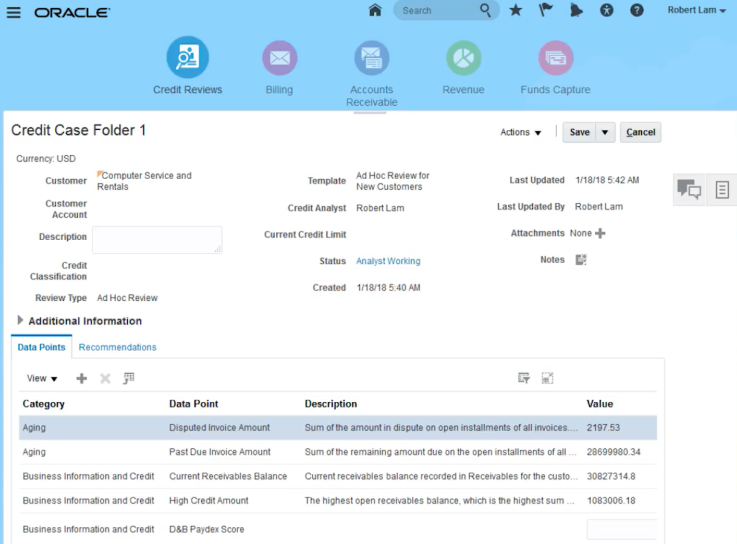The height and width of the screenshot is (544, 737).
Task: Add a data point with plus icon
Action: [82, 378]
